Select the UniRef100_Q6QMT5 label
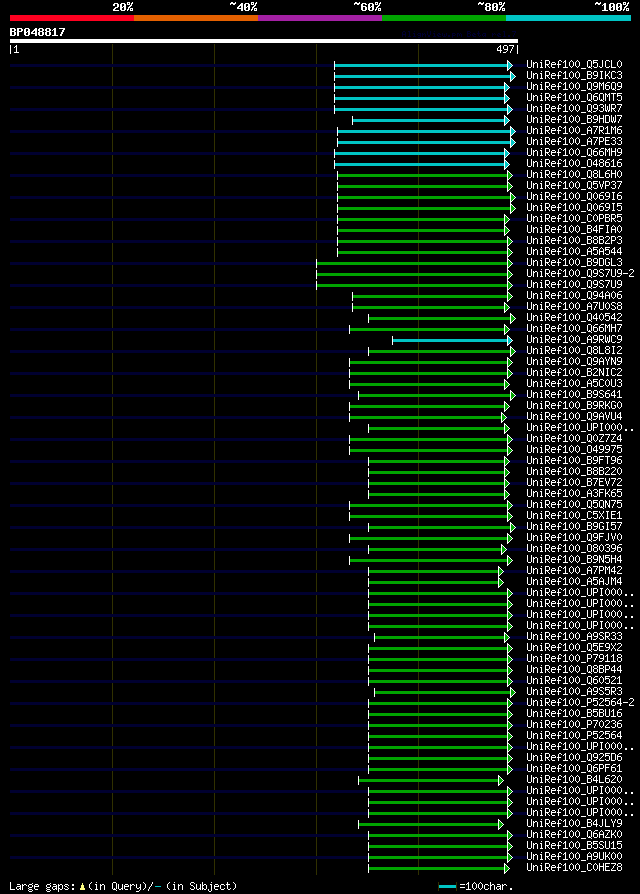The image size is (640, 894). [x=574, y=97]
